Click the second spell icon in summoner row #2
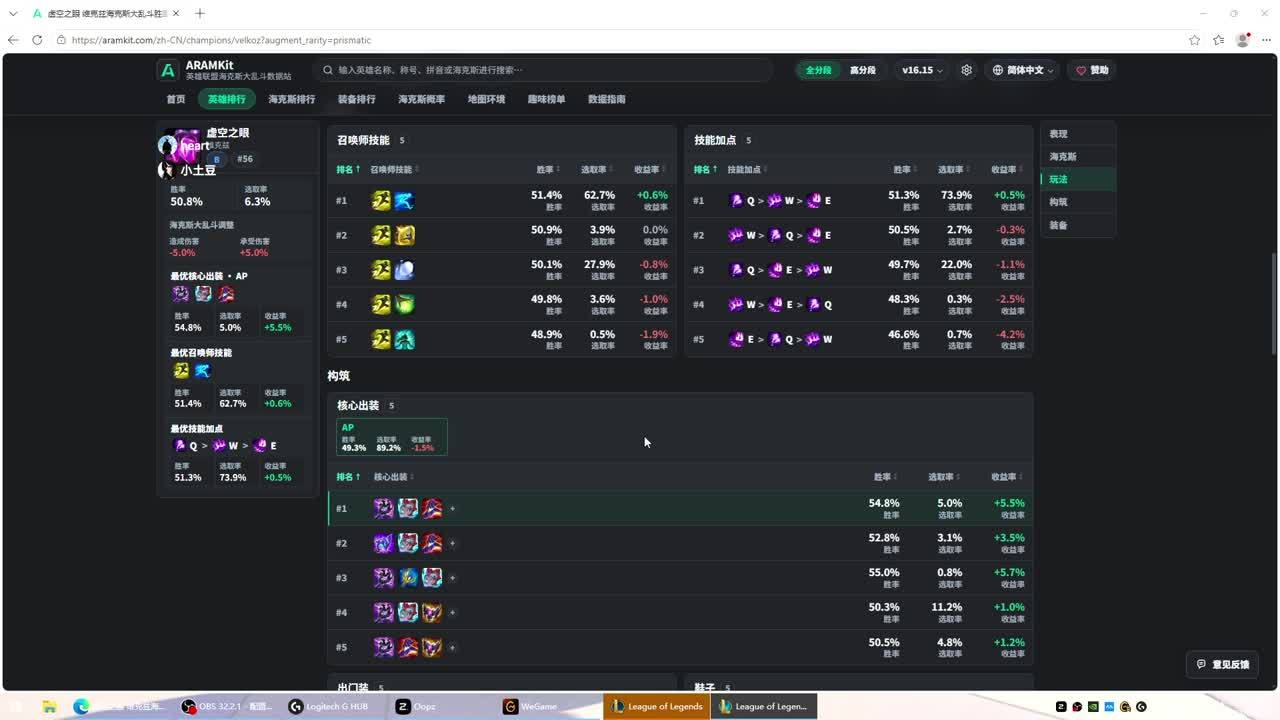1280x720 pixels. pyautogui.click(x=404, y=235)
